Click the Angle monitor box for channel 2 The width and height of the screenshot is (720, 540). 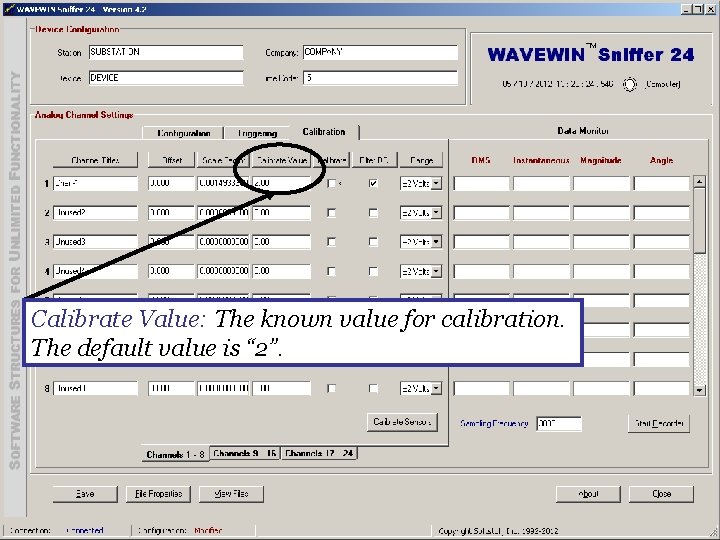coord(662,213)
